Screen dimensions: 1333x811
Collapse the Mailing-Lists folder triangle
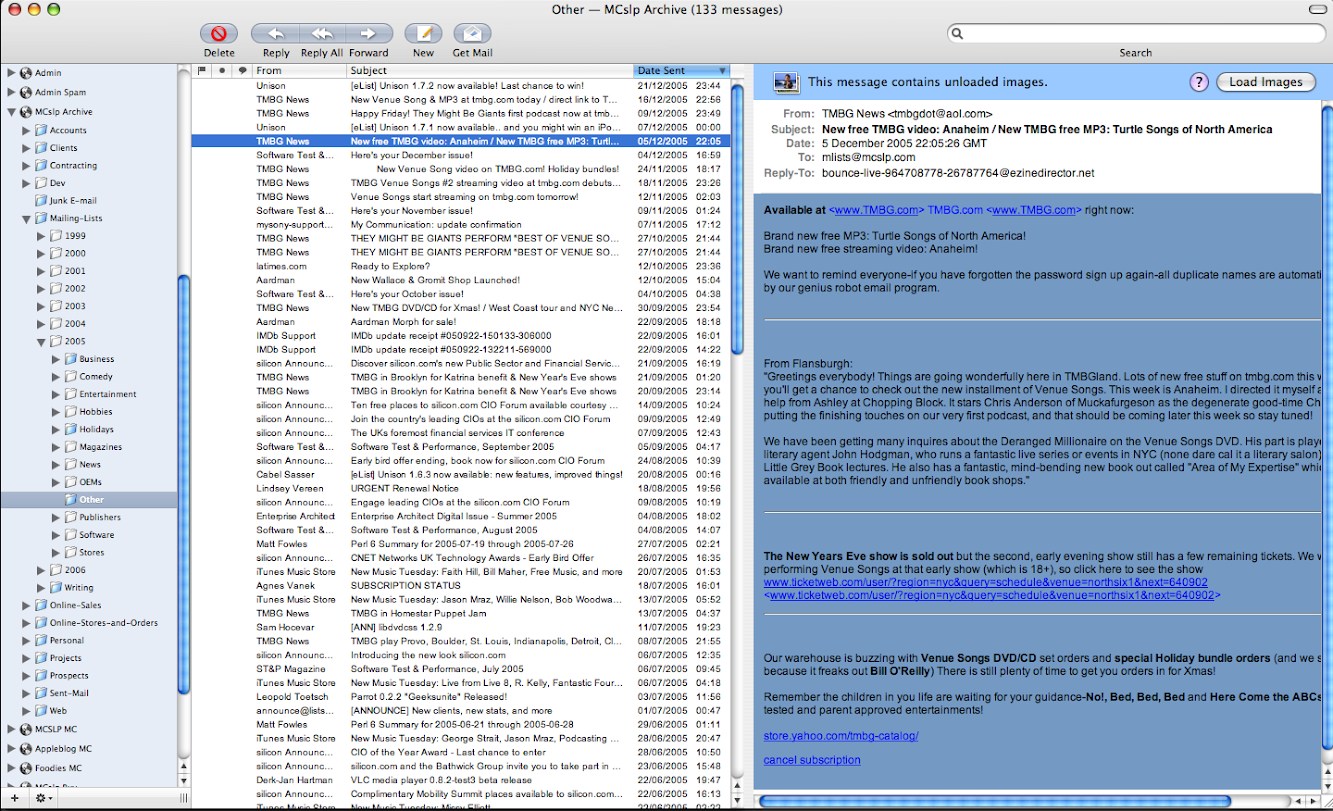point(26,218)
